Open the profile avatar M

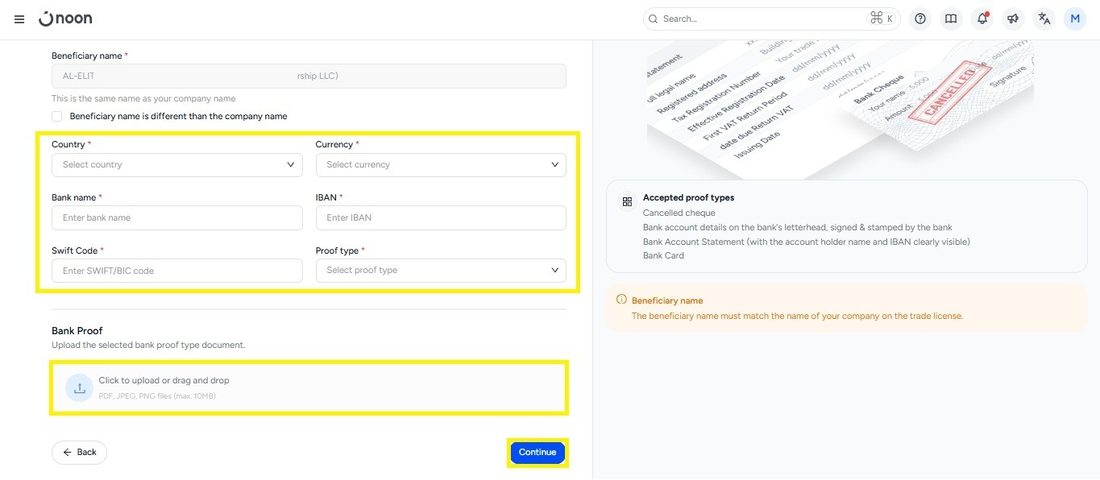[1075, 19]
